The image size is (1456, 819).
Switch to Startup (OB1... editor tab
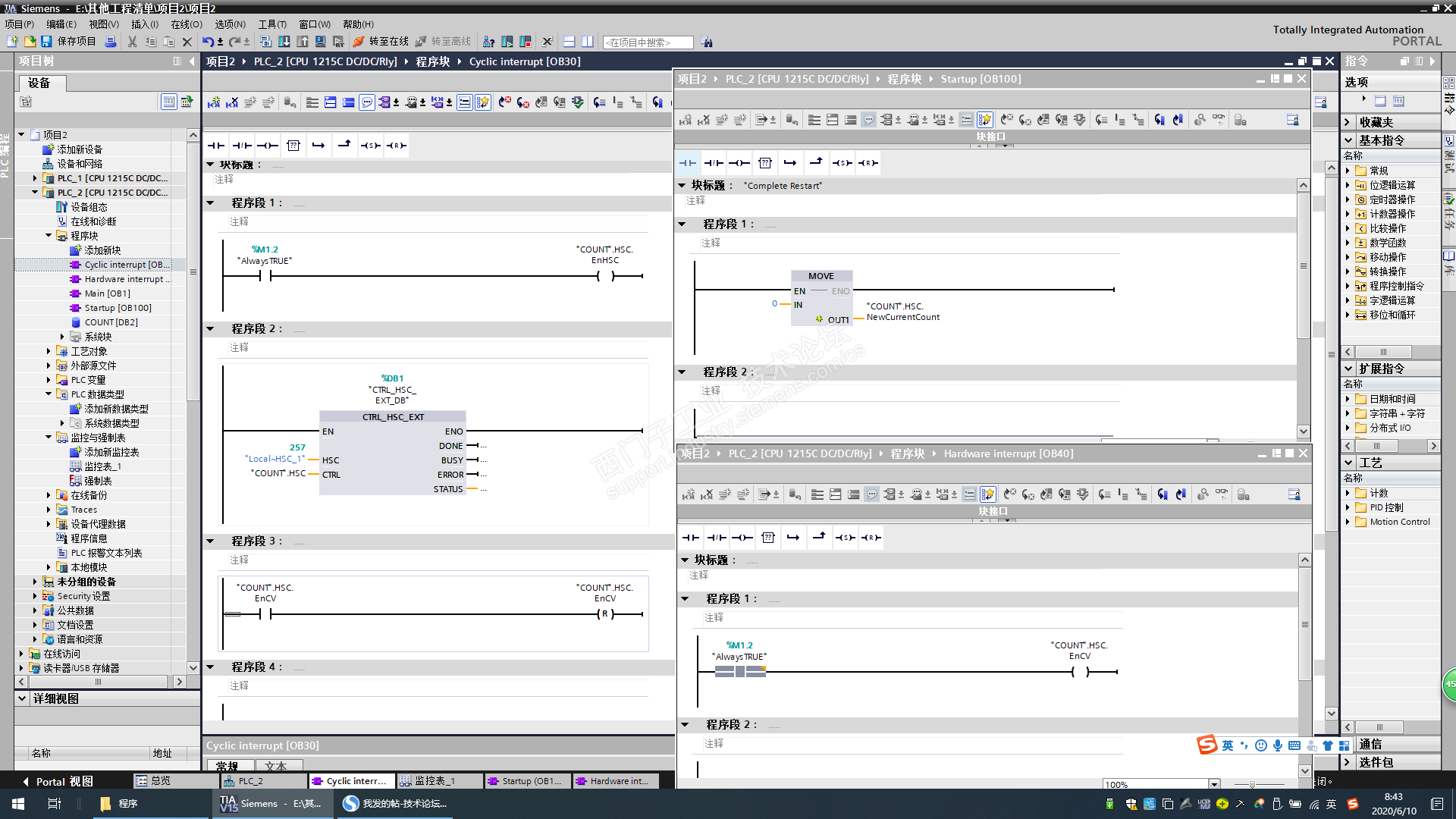point(526,781)
